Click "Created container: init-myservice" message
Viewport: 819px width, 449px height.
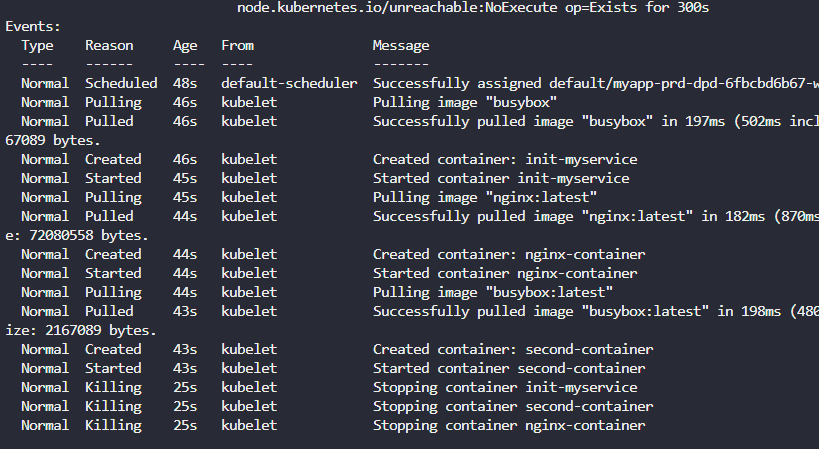click(x=505, y=159)
